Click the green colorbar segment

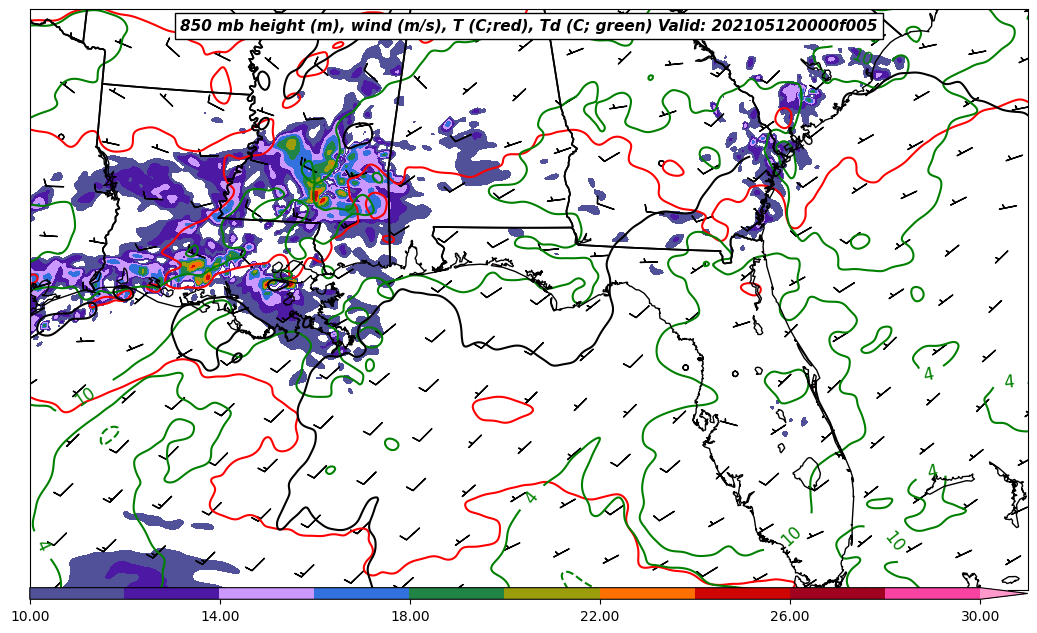457,593
